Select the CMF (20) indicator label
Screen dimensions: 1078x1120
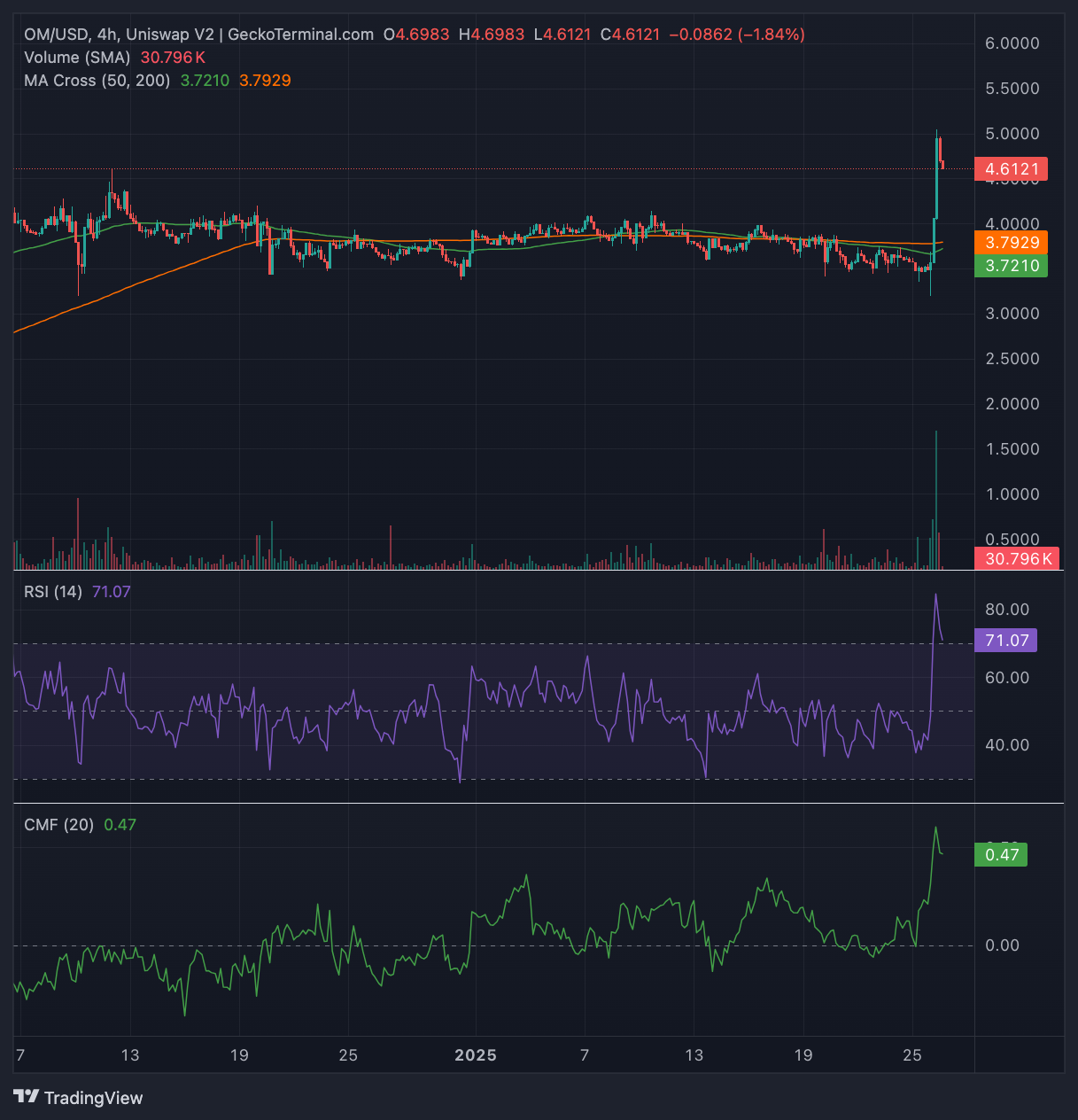(58, 824)
